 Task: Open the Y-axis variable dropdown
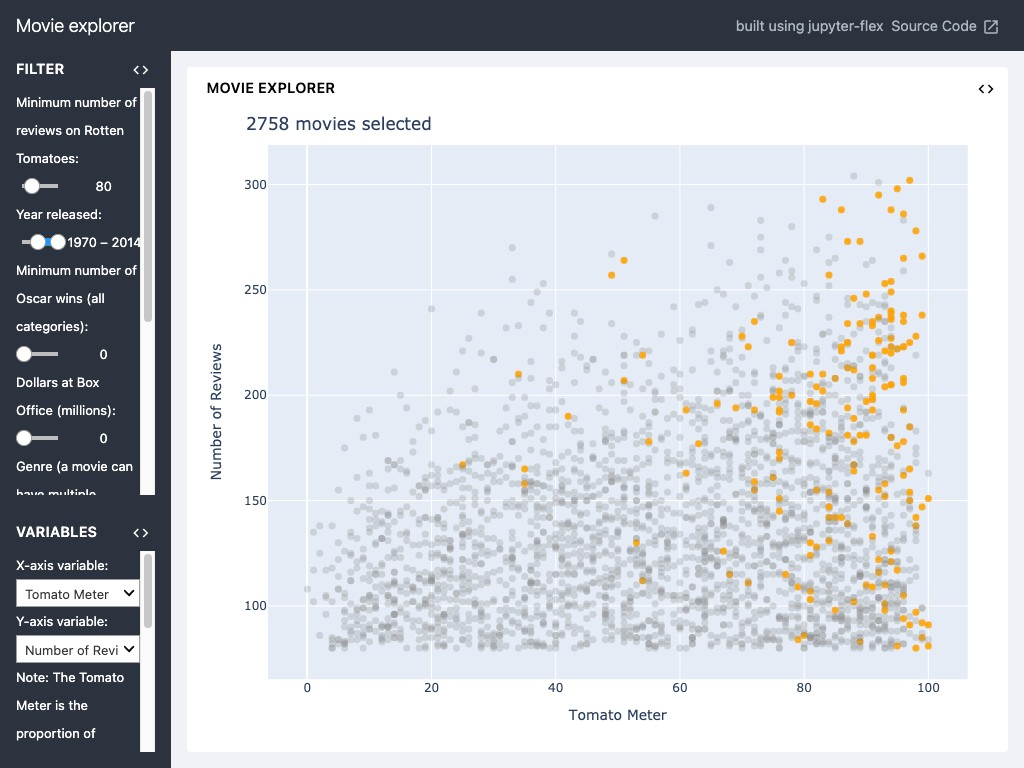[78, 650]
